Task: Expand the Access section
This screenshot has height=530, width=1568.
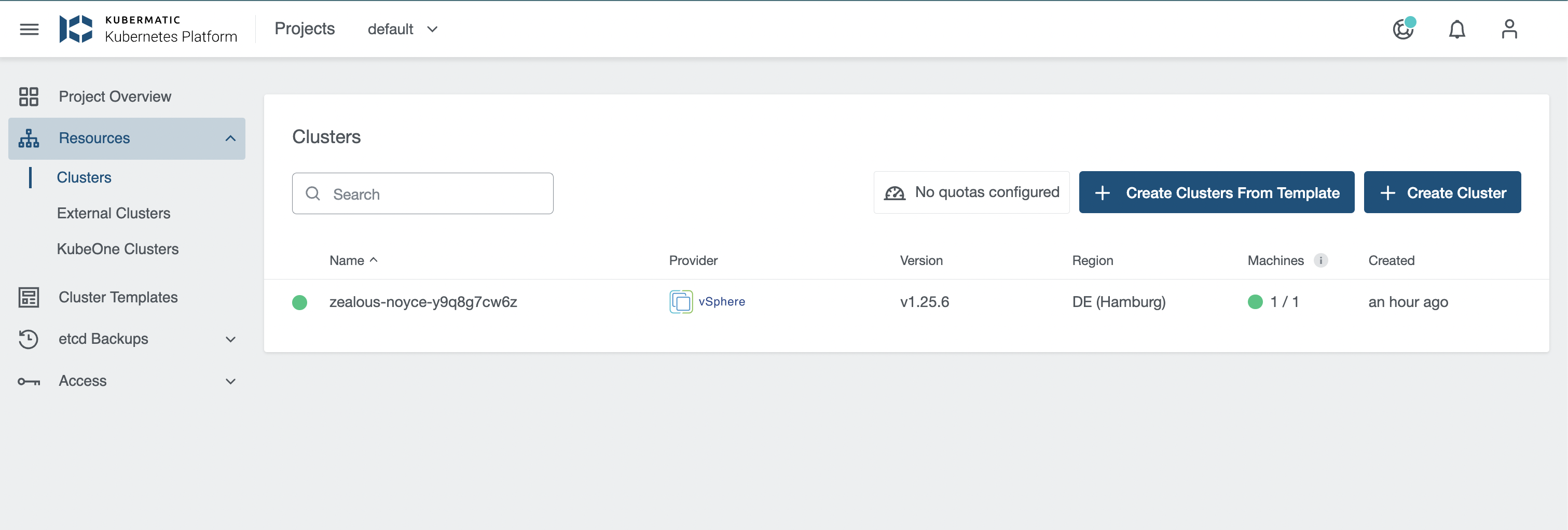Action: click(x=230, y=381)
